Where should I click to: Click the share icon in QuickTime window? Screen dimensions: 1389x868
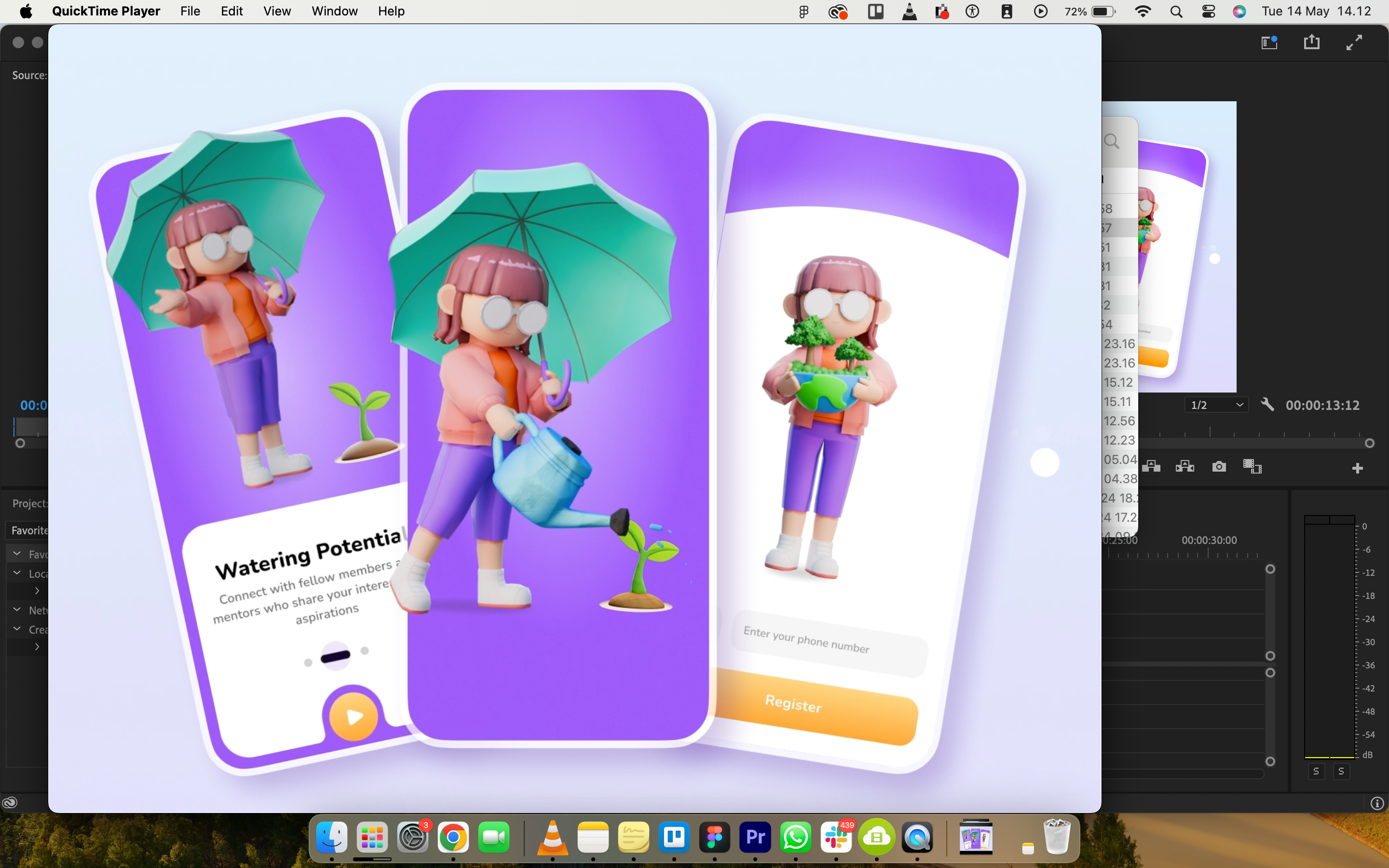[1312, 41]
